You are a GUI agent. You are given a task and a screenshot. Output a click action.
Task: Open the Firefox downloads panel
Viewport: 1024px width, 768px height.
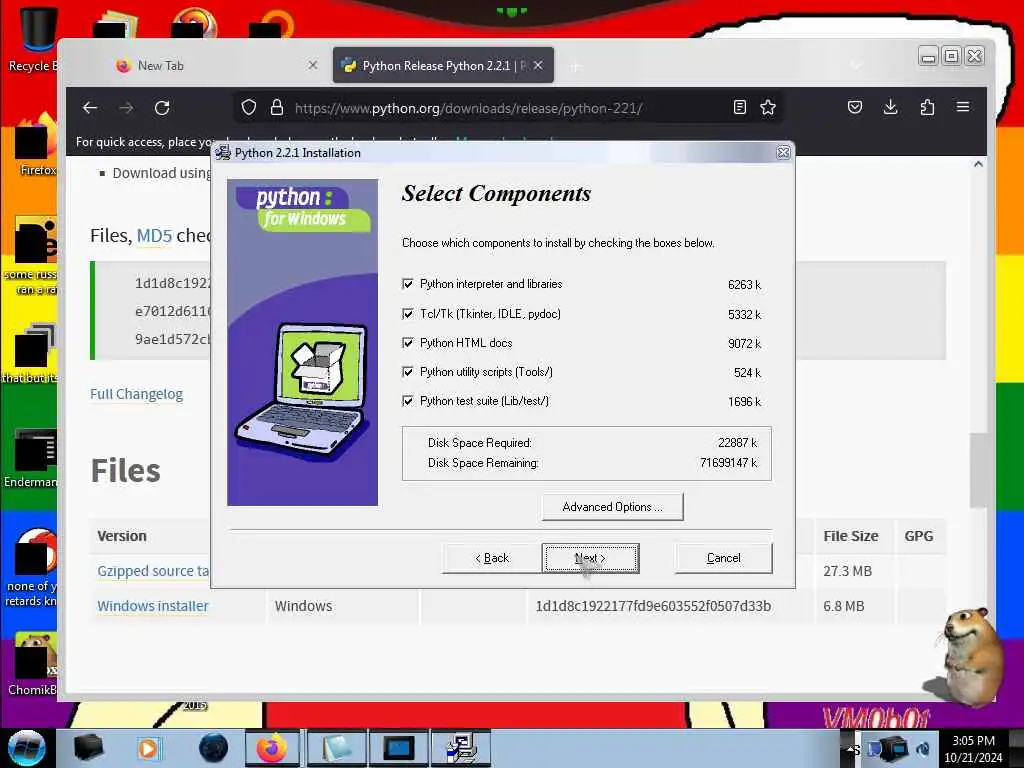click(x=890, y=107)
